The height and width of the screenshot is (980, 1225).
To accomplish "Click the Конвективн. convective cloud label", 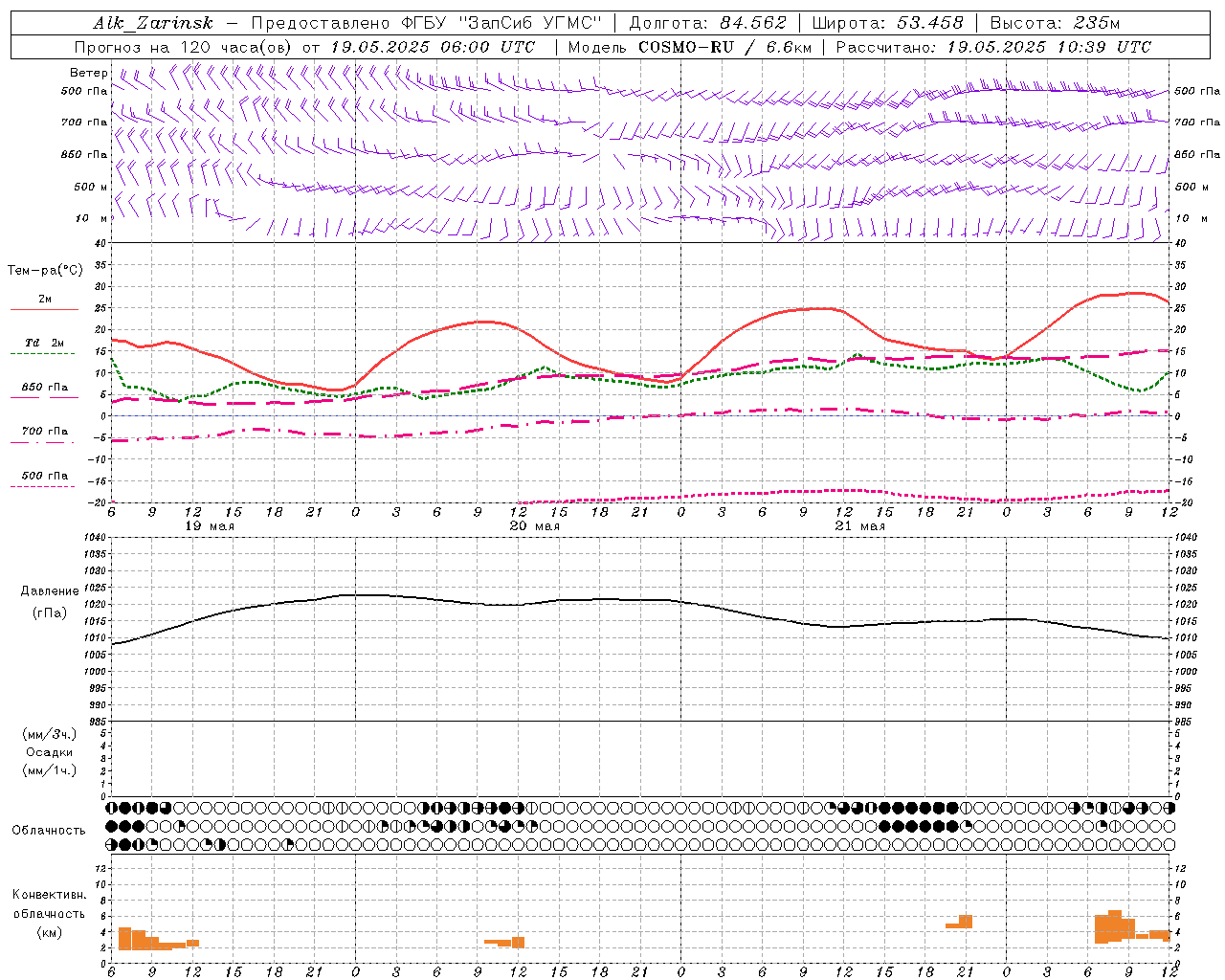I will pyautogui.click(x=49, y=895).
